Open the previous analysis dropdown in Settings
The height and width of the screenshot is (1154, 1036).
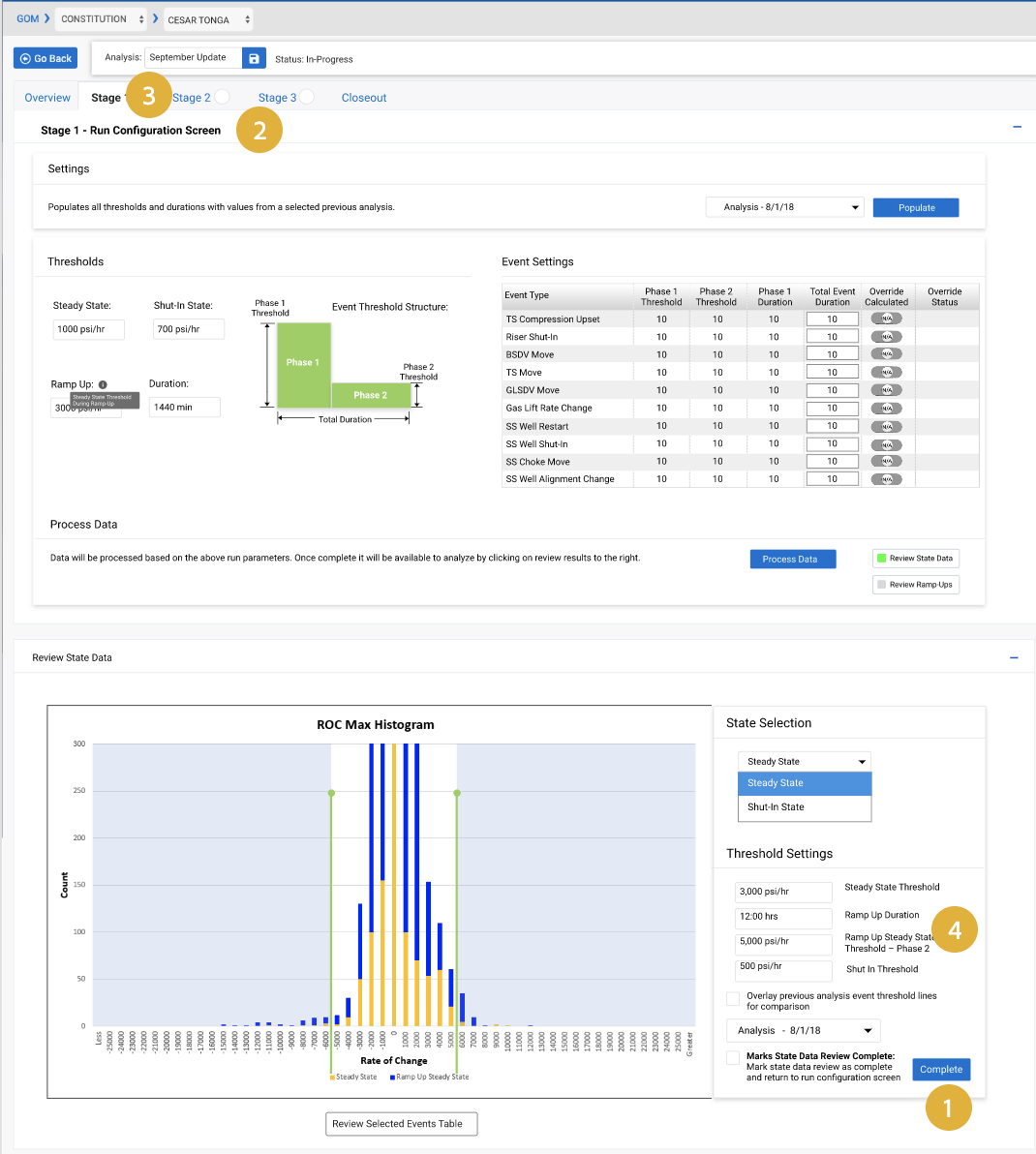[784, 207]
